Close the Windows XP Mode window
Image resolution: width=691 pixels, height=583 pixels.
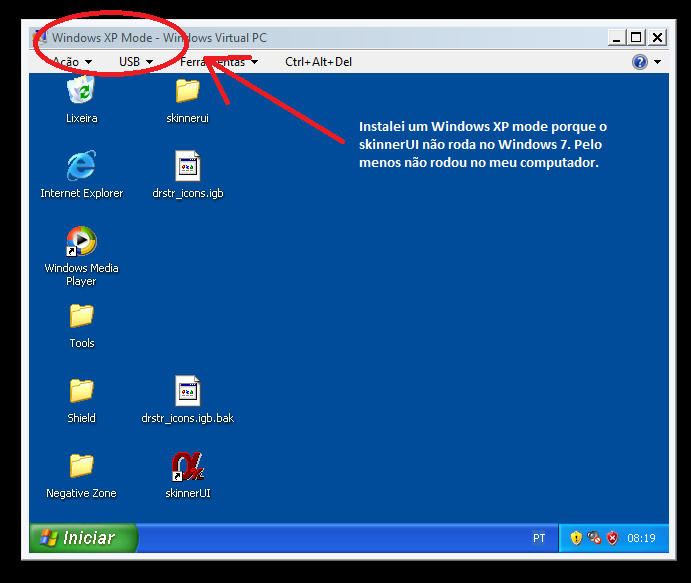657,37
